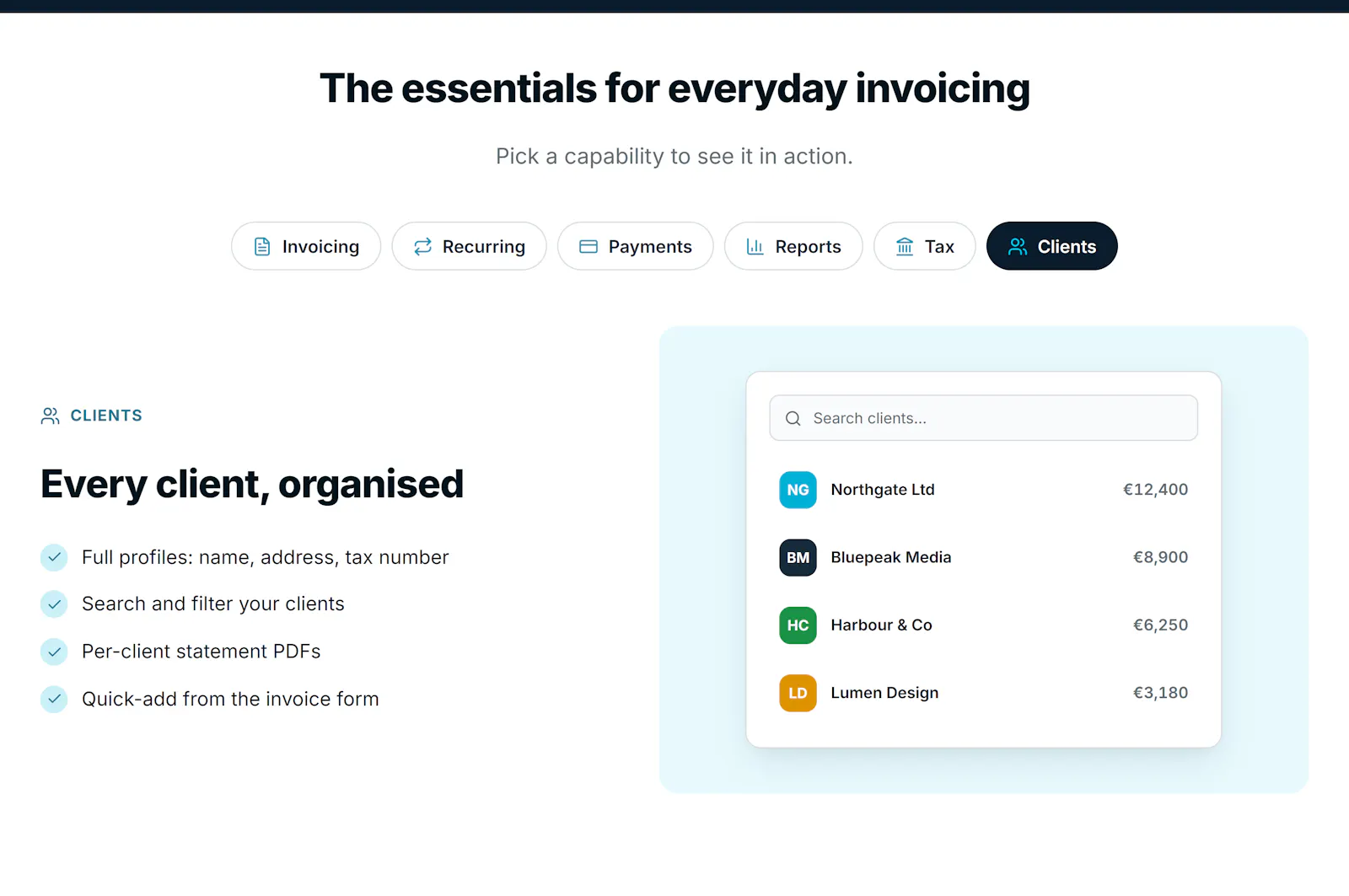Click the NG avatar for Northgate Ltd
The width and height of the screenshot is (1349, 896).
click(798, 490)
